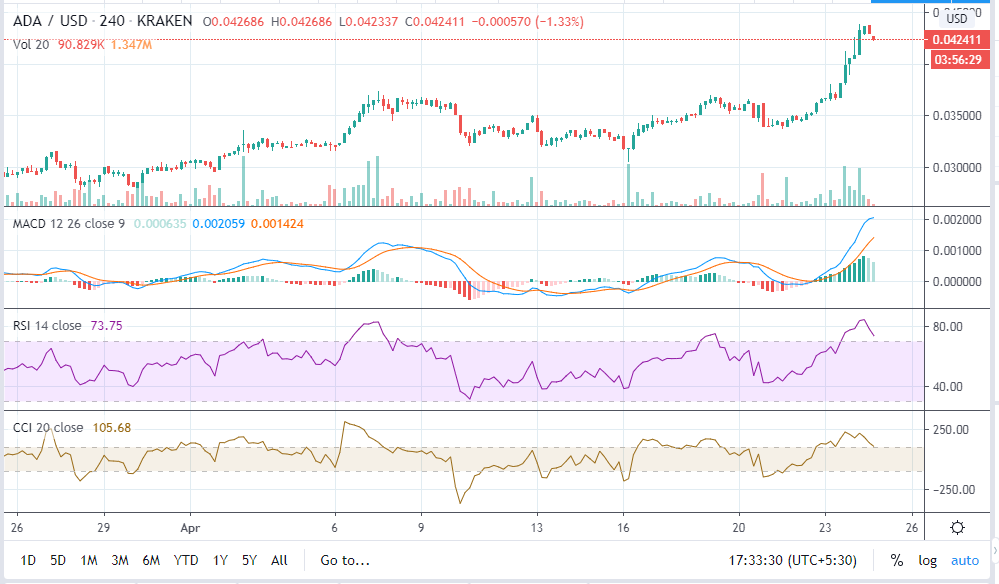Click the Apr date axis label
Image resolution: width=999 pixels, height=584 pixels.
(x=190, y=527)
